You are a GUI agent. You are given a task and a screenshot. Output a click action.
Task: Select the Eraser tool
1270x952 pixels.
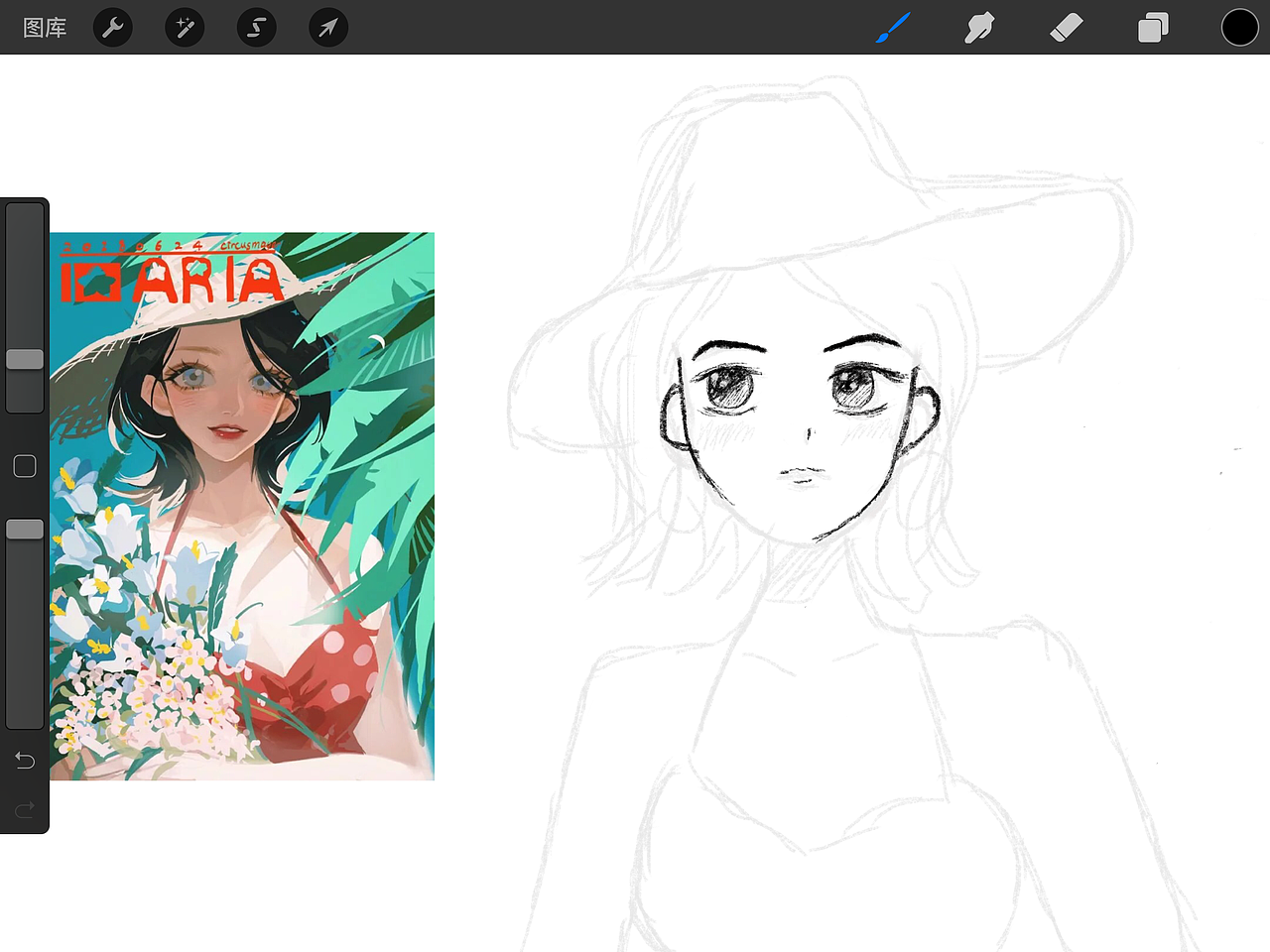(1066, 28)
